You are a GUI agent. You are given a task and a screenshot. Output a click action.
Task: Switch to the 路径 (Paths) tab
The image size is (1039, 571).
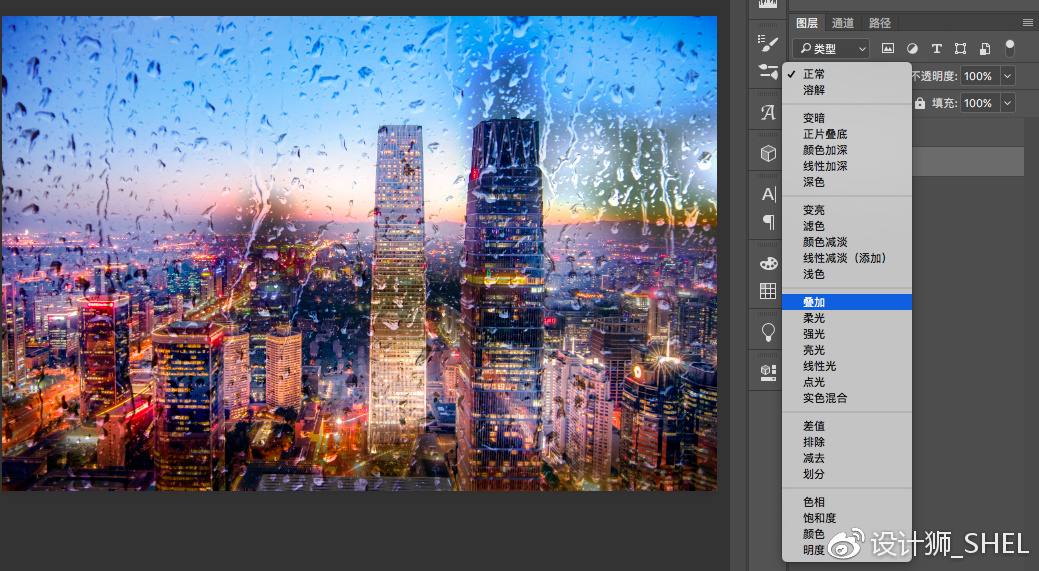879,23
